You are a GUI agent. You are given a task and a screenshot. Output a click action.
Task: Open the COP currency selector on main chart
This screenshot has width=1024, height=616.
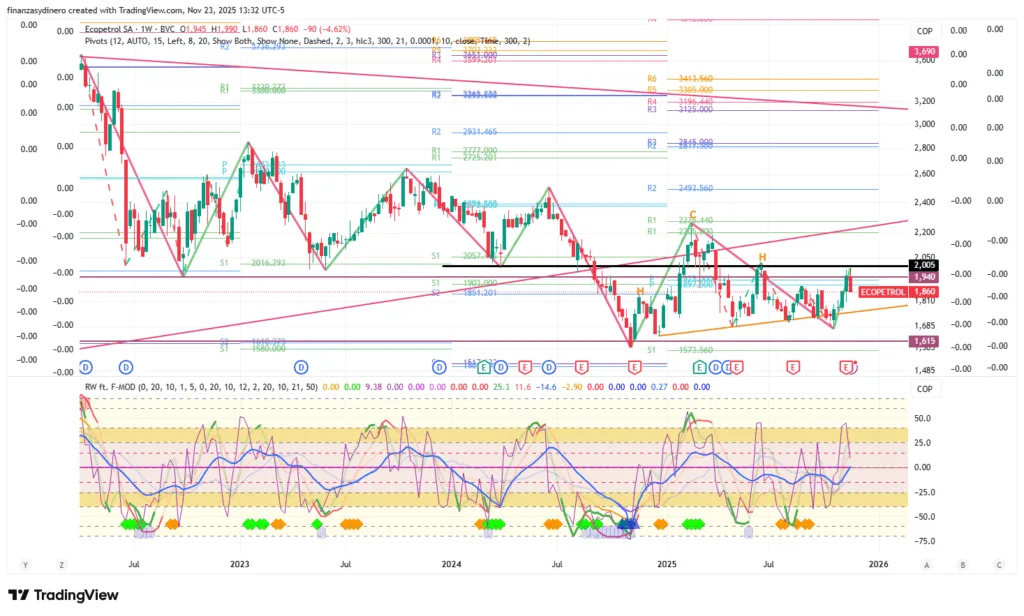pos(925,32)
